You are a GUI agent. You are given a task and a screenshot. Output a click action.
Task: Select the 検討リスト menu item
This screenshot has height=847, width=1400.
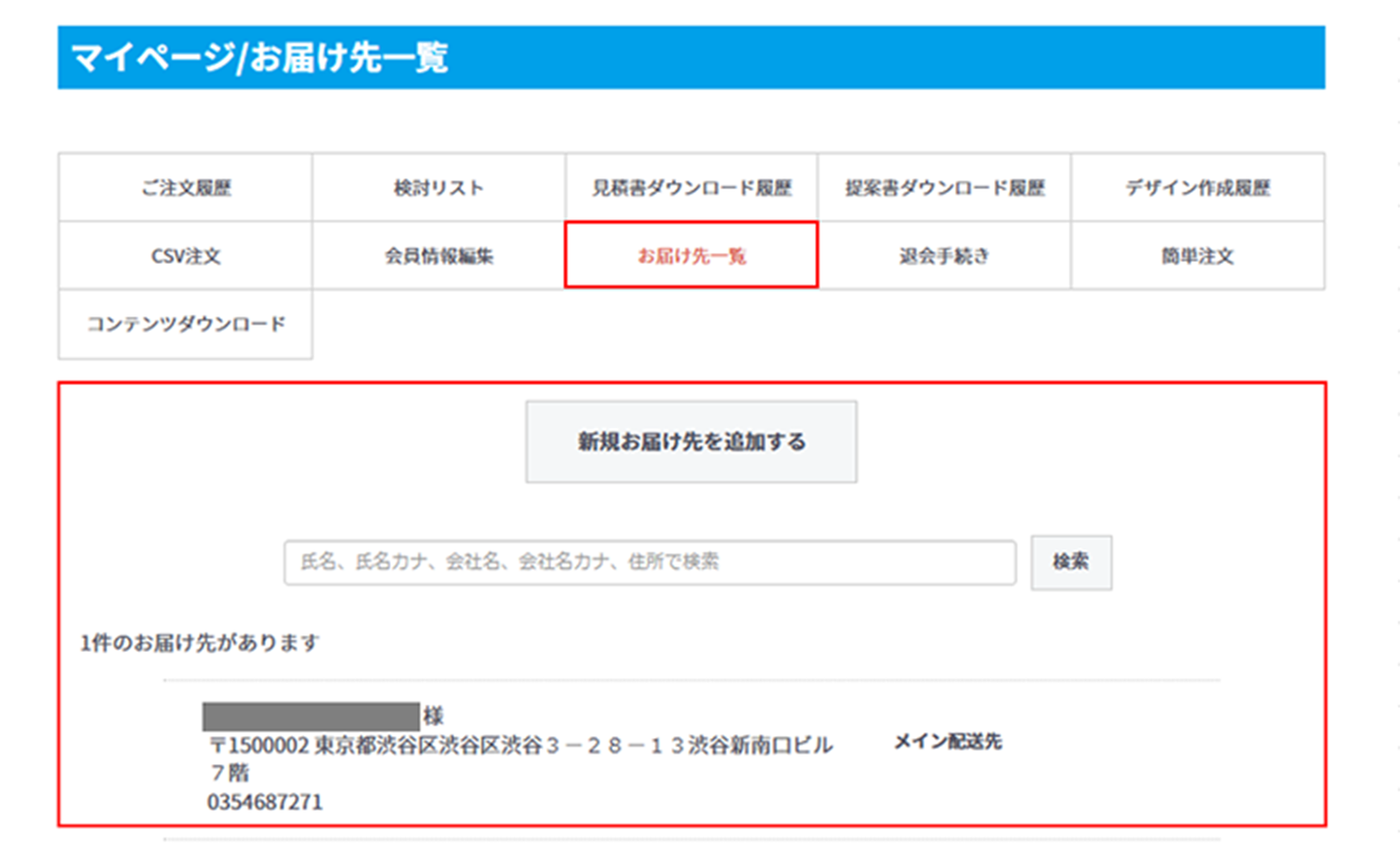tap(439, 187)
